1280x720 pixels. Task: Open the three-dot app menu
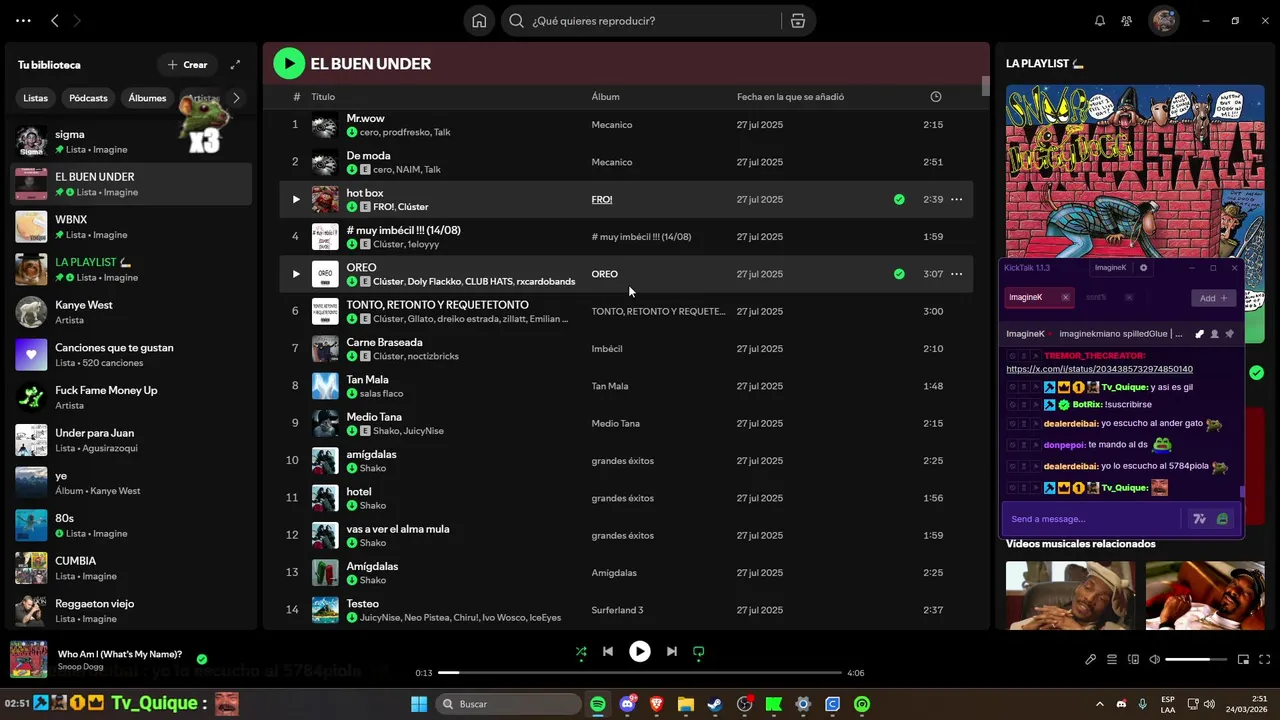(23, 21)
